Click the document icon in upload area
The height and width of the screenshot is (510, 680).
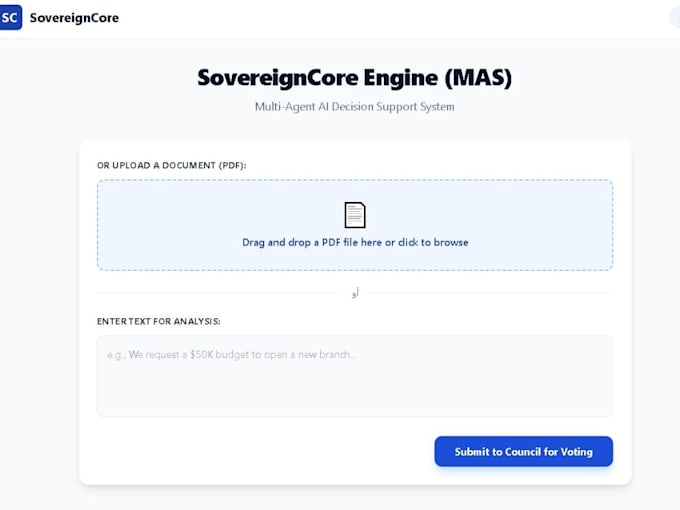[x=355, y=215]
